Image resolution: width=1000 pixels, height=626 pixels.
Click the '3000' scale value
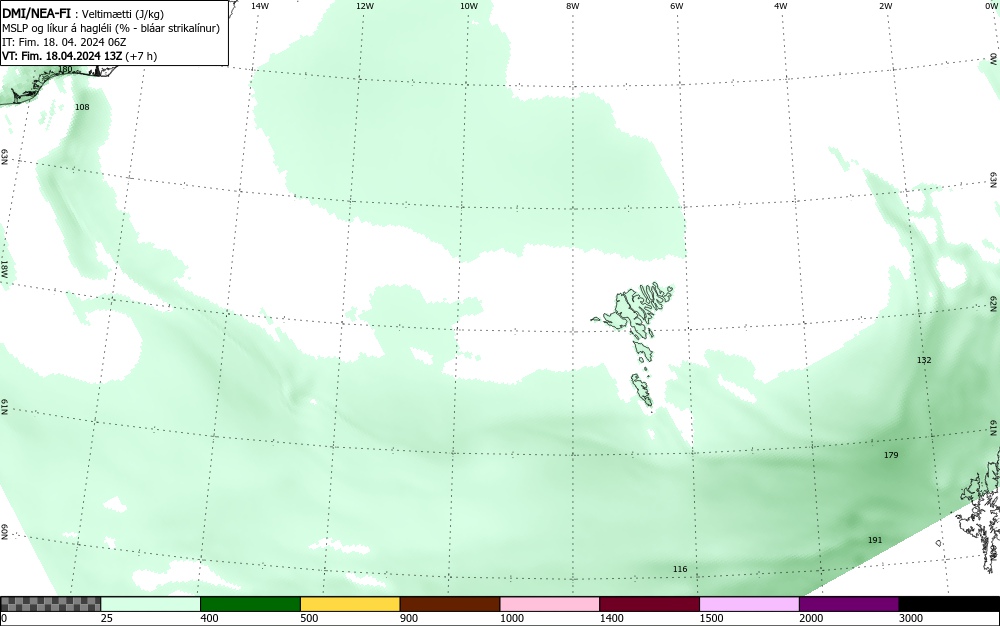[911, 618]
